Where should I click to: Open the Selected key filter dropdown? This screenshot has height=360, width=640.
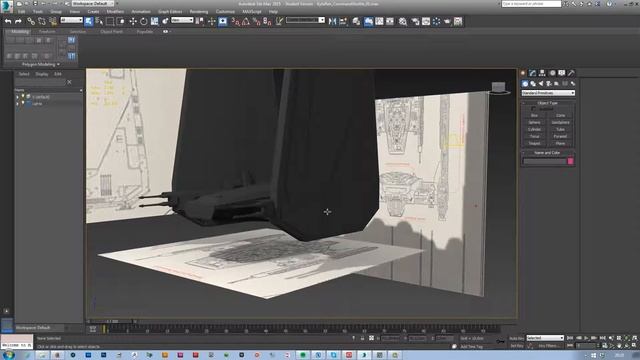coord(545,338)
